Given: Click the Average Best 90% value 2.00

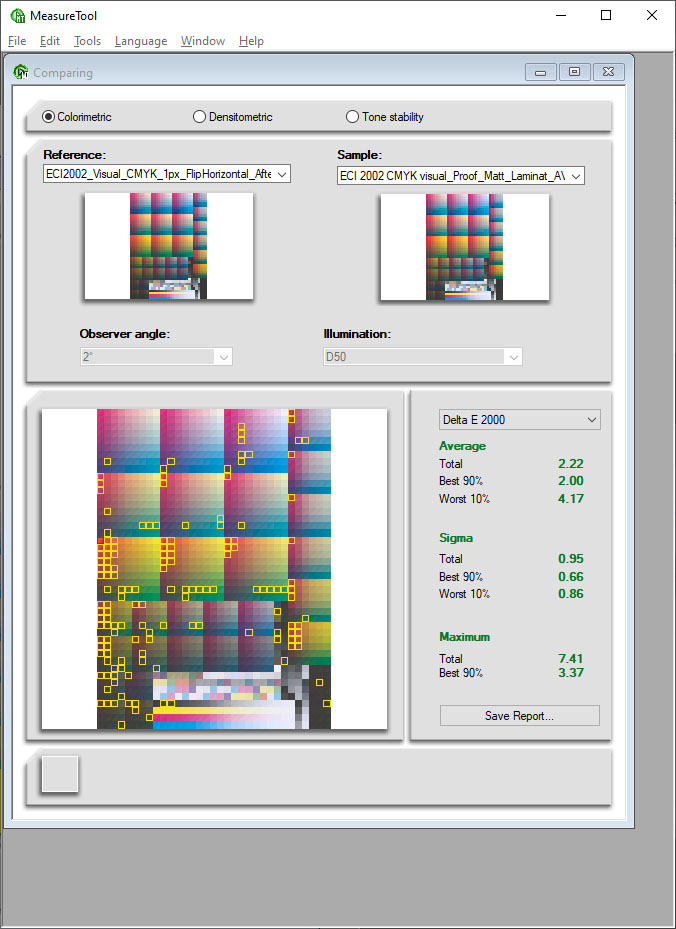Looking at the screenshot, I should (571, 480).
